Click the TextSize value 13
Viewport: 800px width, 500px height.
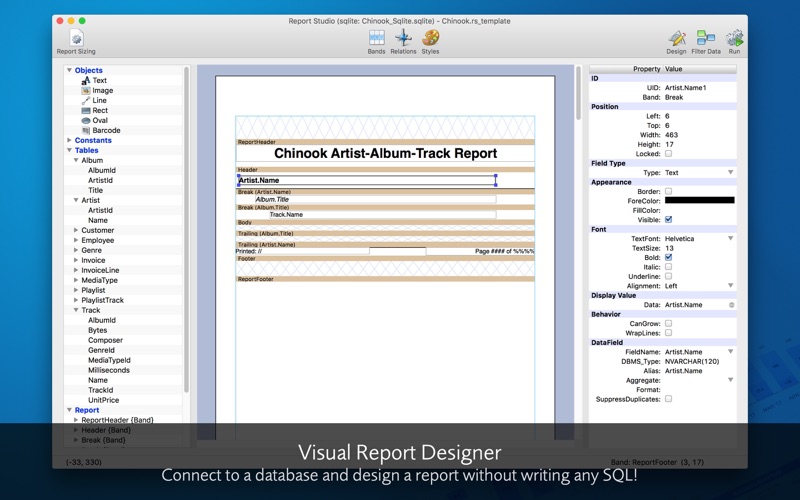coord(669,248)
